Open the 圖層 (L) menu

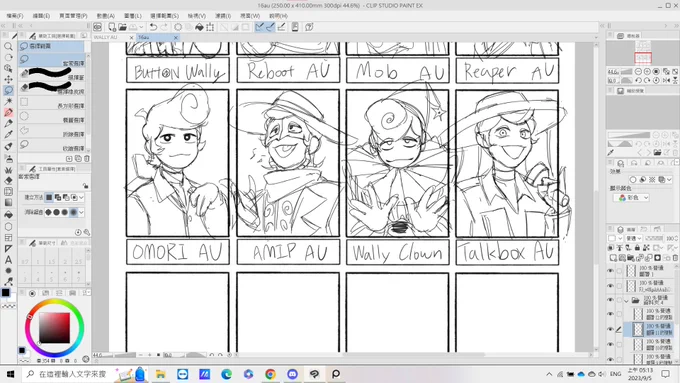pyautogui.click(x=133, y=16)
